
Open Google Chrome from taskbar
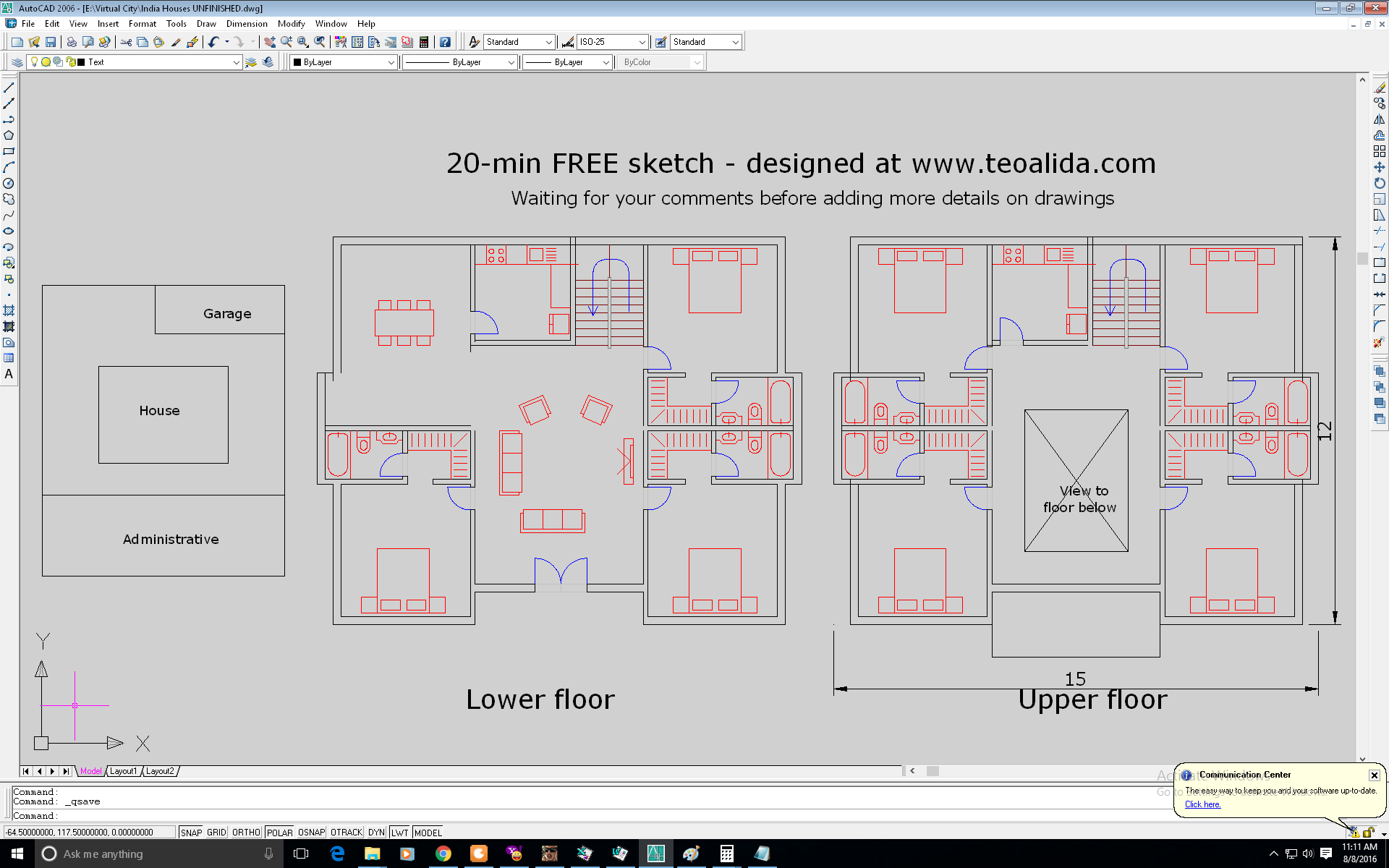point(443,854)
